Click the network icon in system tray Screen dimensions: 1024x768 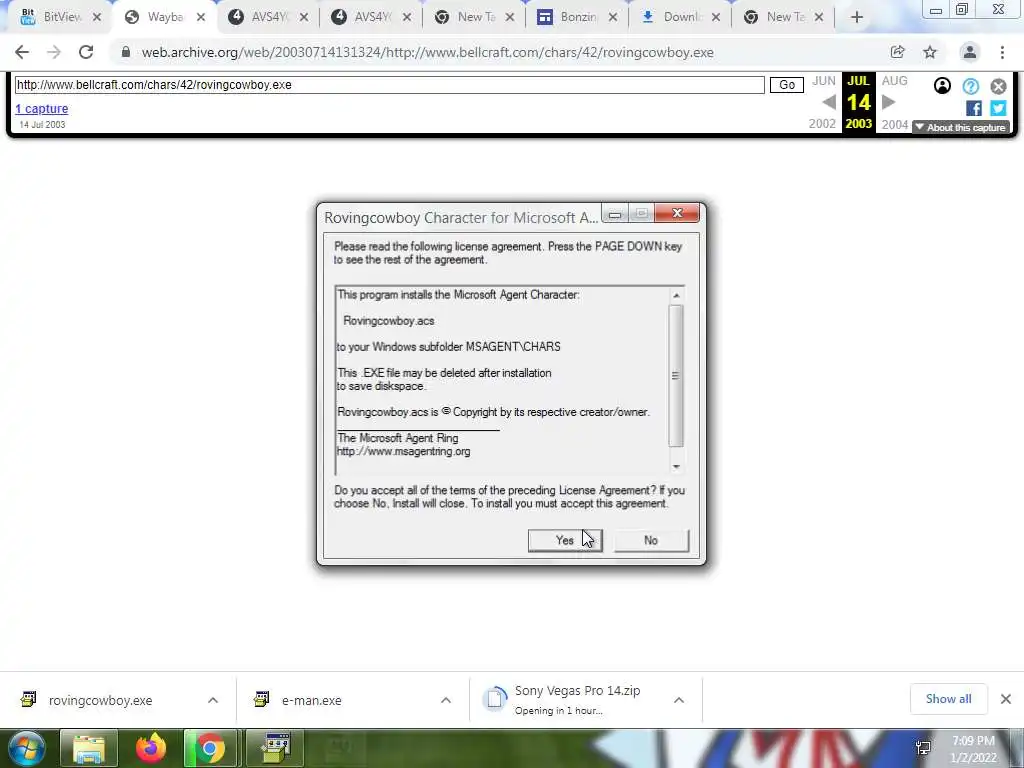[923, 748]
